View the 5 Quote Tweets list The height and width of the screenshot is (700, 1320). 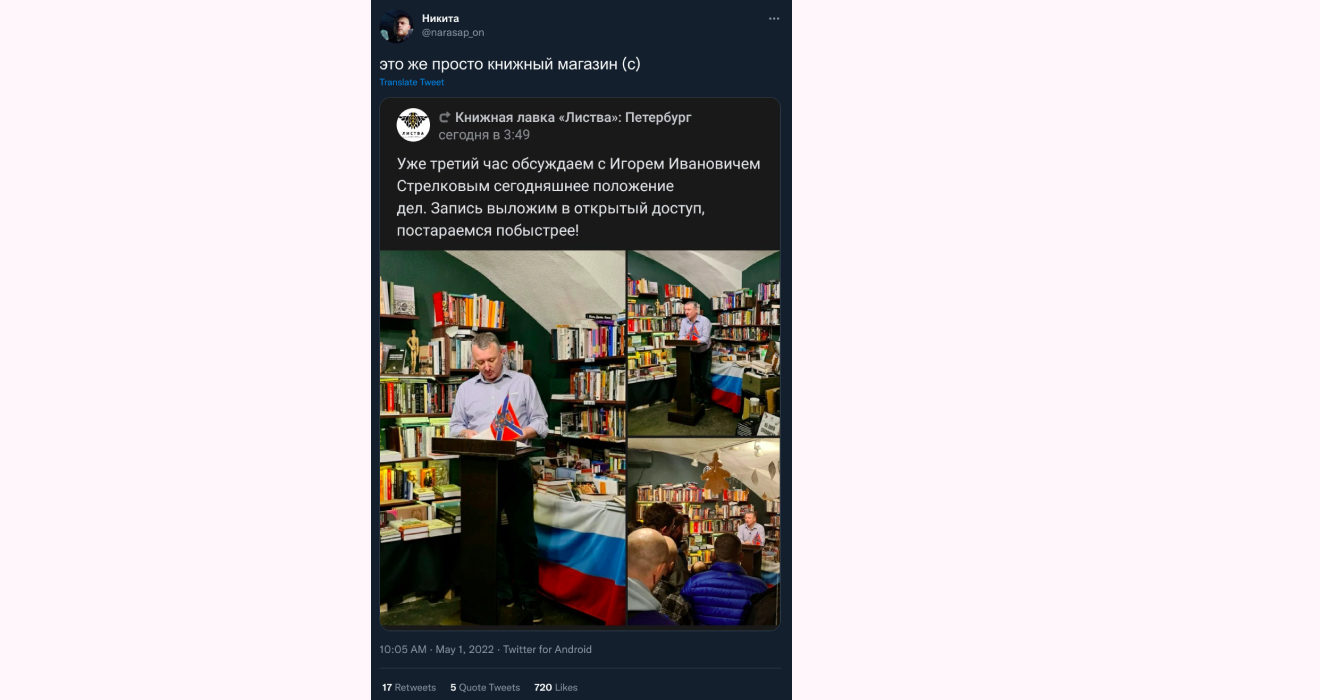click(x=485, y=688)
